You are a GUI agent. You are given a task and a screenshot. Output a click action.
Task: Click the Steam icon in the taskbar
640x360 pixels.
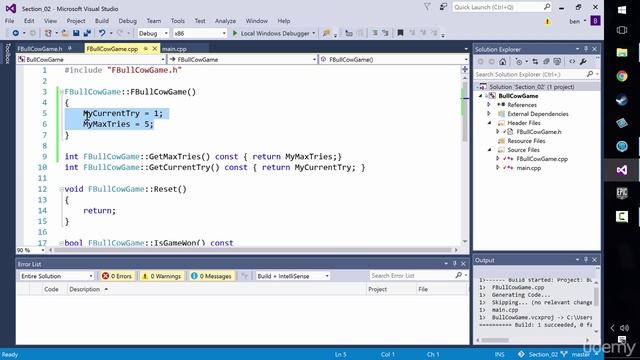tap(622, 100)
